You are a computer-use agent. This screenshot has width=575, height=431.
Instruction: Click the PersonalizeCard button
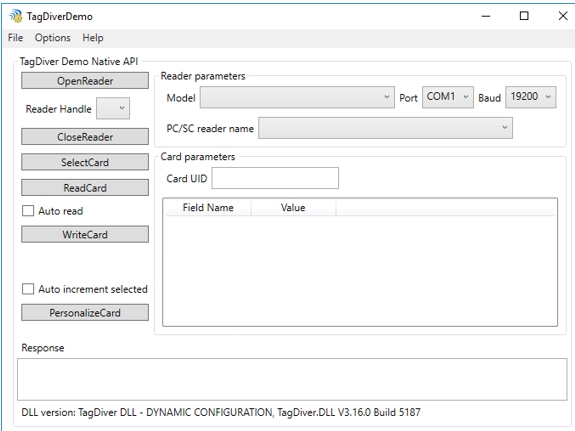pyautogui.click(x=85, y=313)
